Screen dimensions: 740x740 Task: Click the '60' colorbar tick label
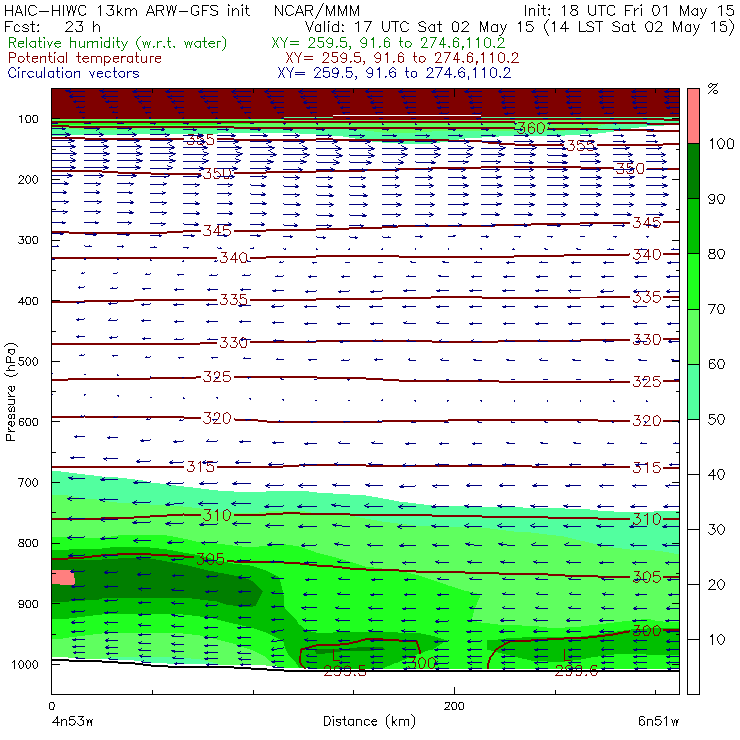point(716,364)
